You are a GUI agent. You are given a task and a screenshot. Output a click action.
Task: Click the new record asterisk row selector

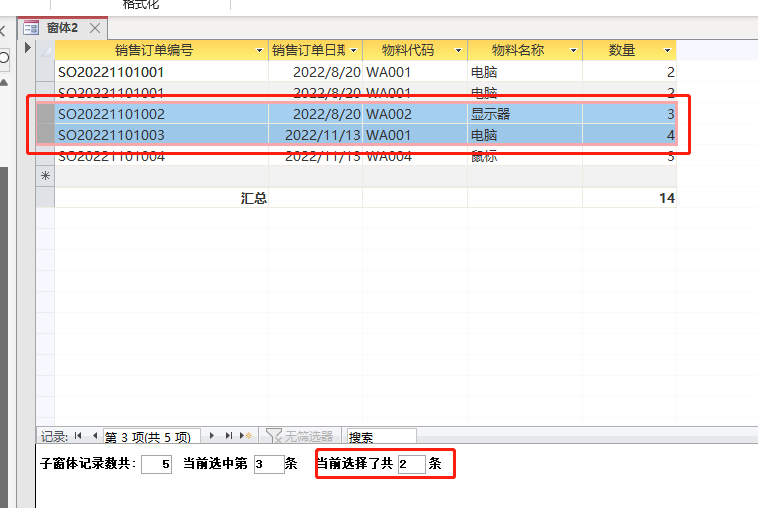click(x=45, y=176)
